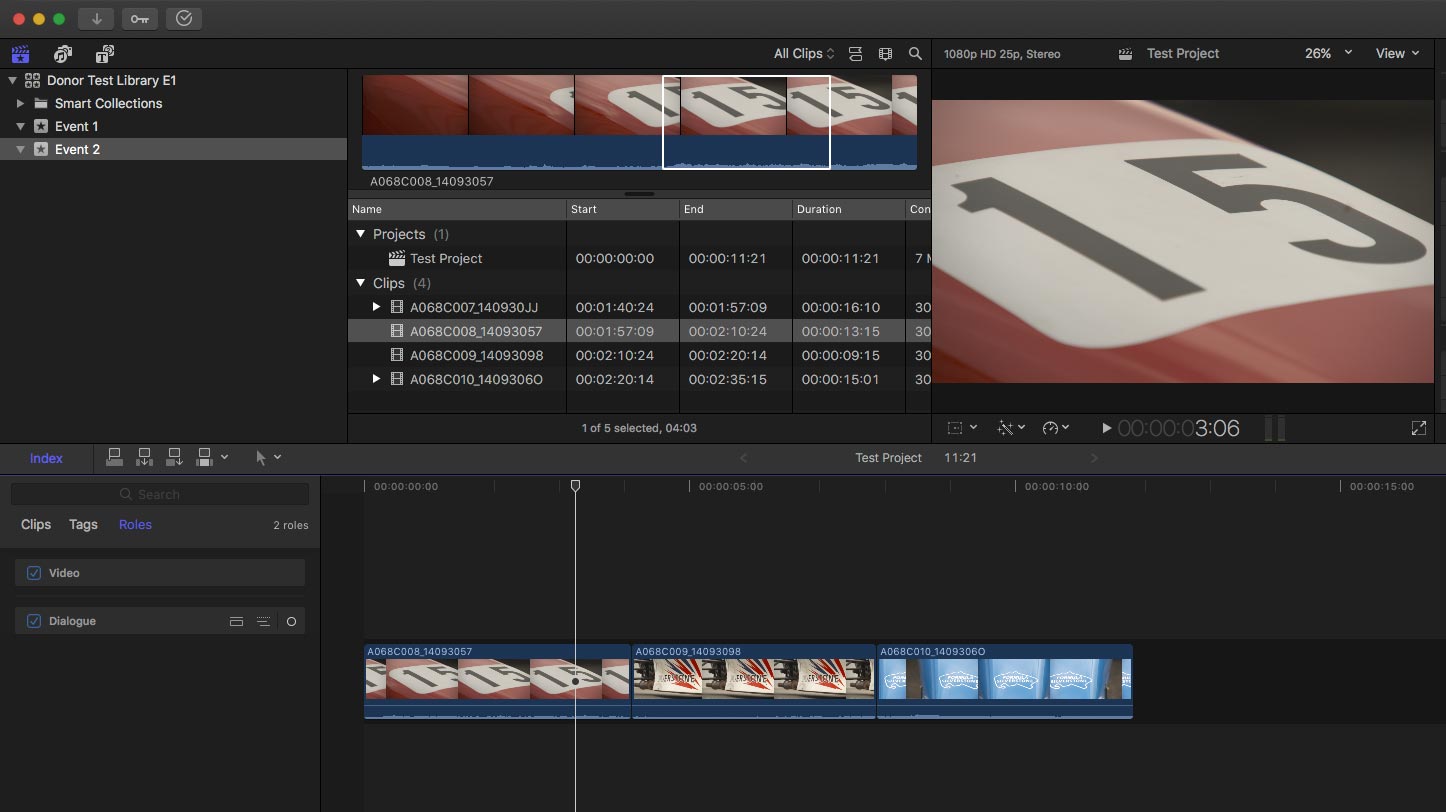The width and height of the screenshot is (1446, 812).
Task: Collapse the Projects group in browser list
Action: (361, 234)
